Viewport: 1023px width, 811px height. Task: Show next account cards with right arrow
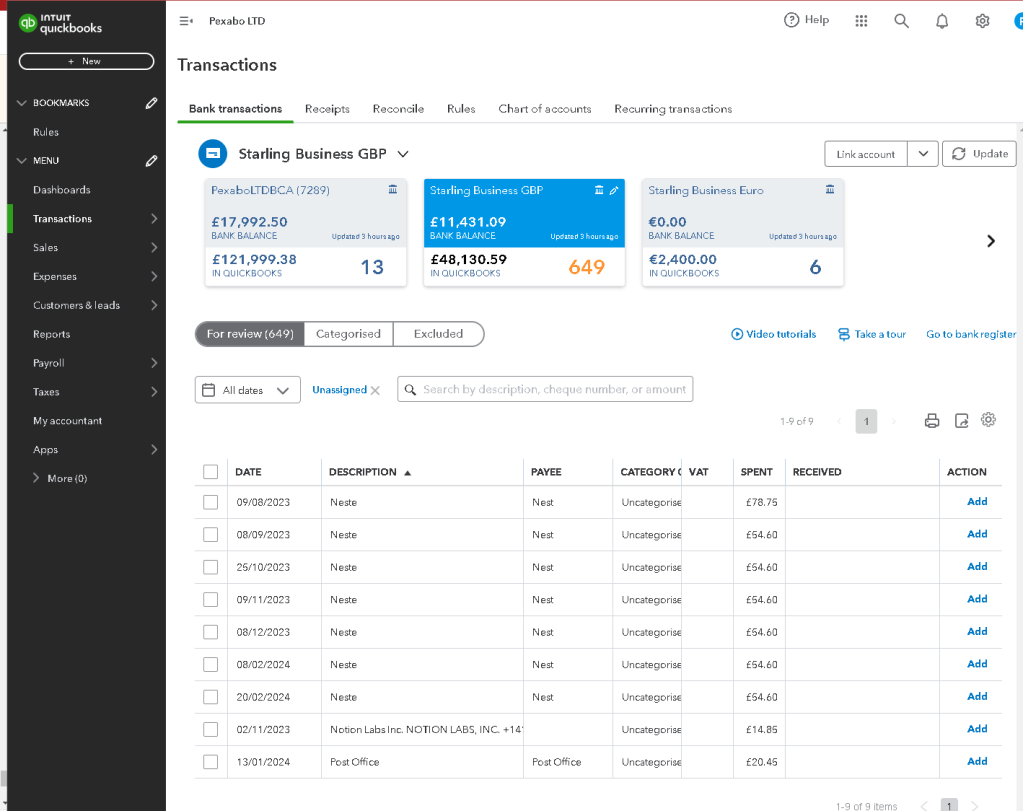click(991, 241)
